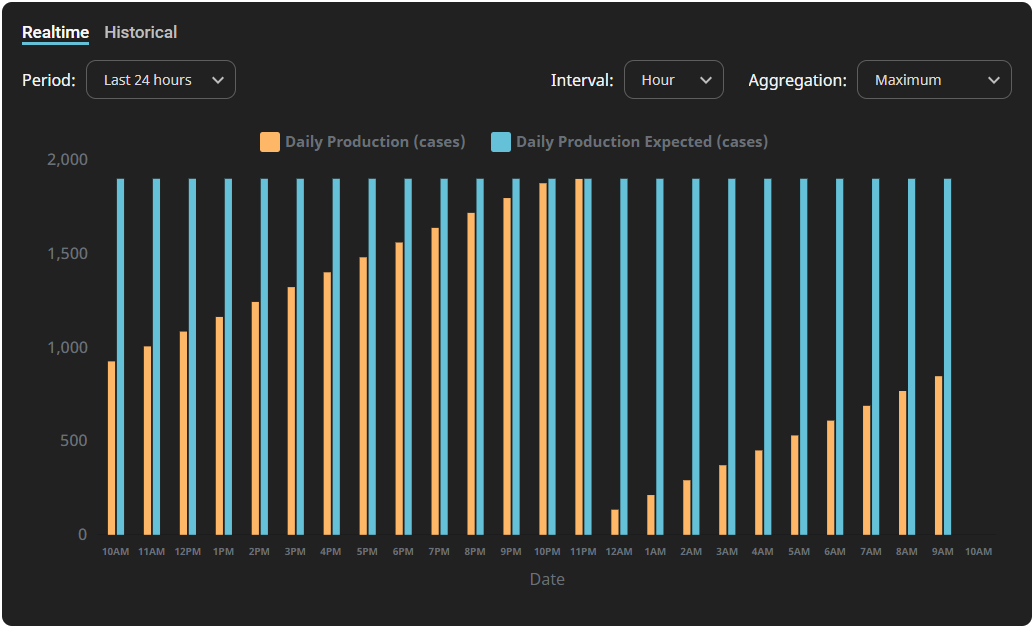Open the Period dropdown showing Last 24 hours
Image resolution: width=1034 pixels, height=628 pixels.
coord(160,80)
